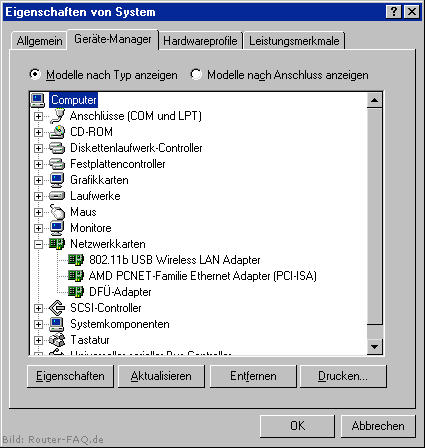Click the DFÜ-Adapter icon
Image resolution: width=425 pixels, height=448 pixels.
[x=76, y=292]
